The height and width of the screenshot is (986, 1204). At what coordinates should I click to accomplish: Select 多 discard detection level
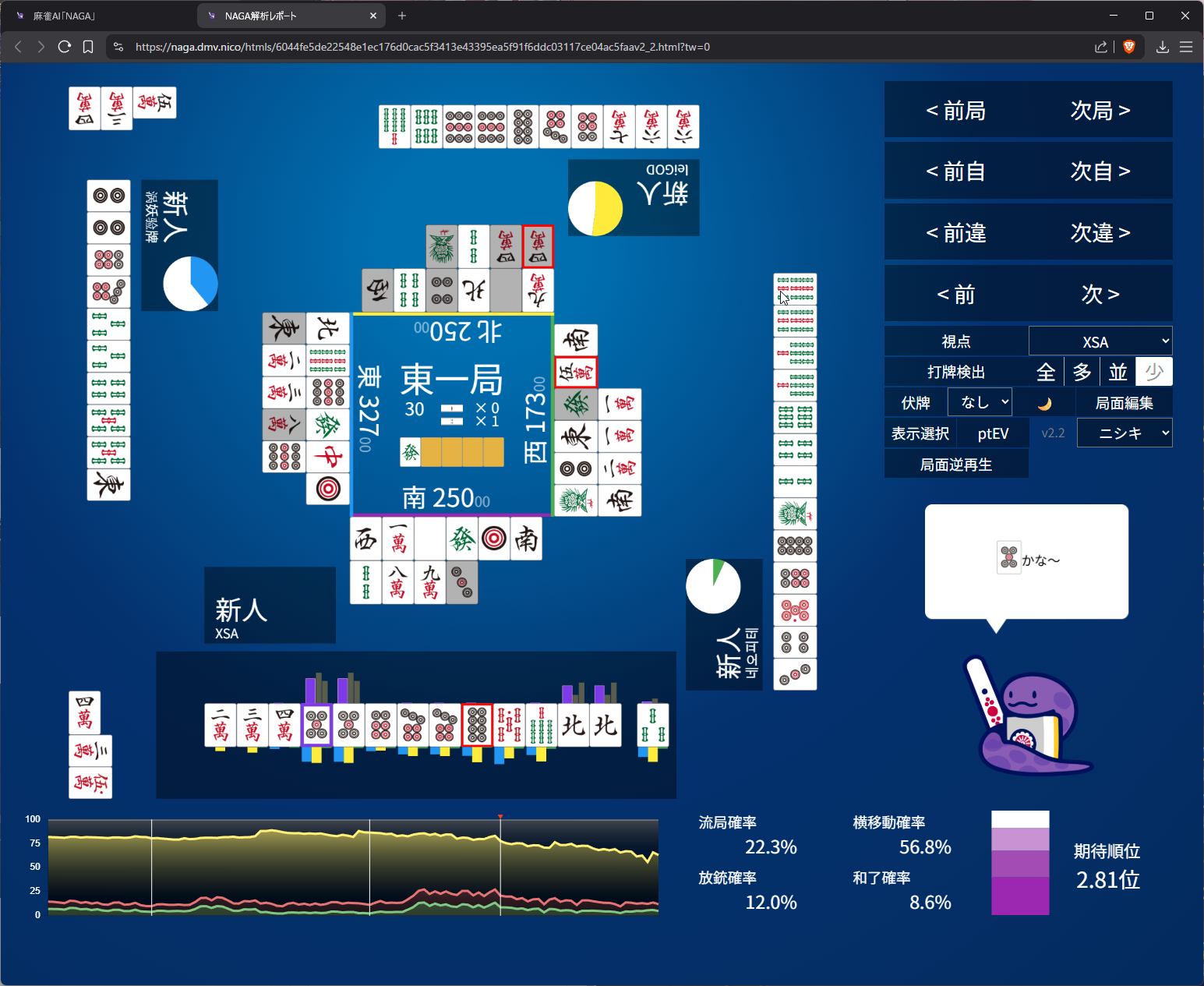coord(1082,372)
